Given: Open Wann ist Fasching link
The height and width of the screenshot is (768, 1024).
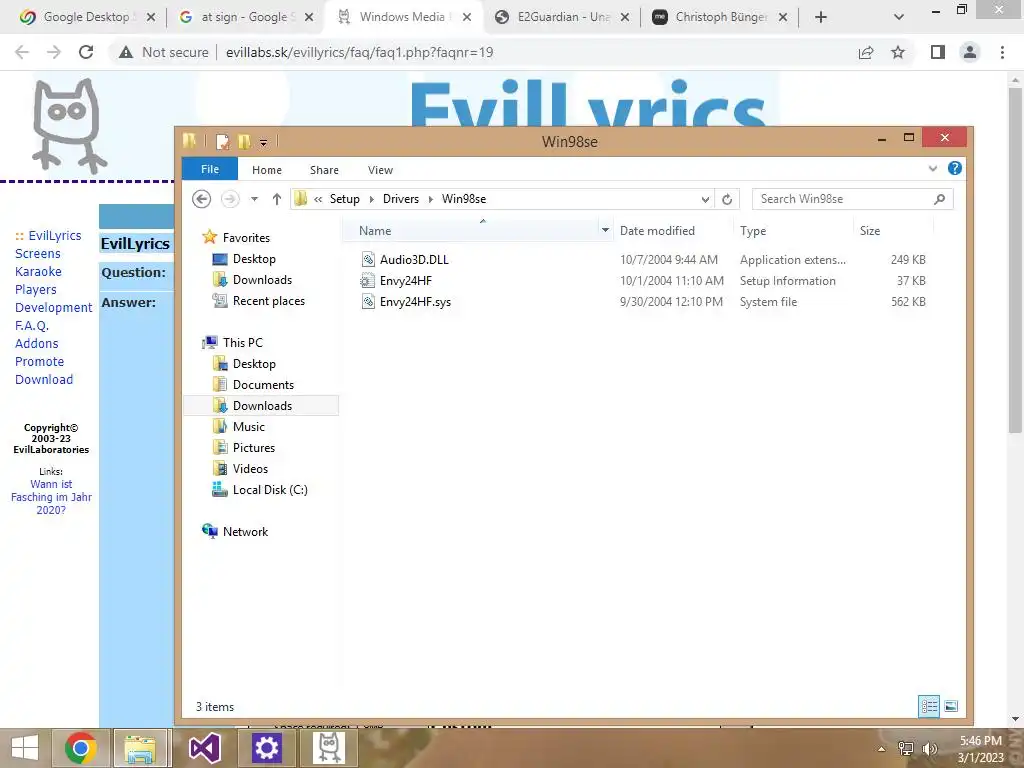Looking at the screenshot, I should click(x=51, y=497).
